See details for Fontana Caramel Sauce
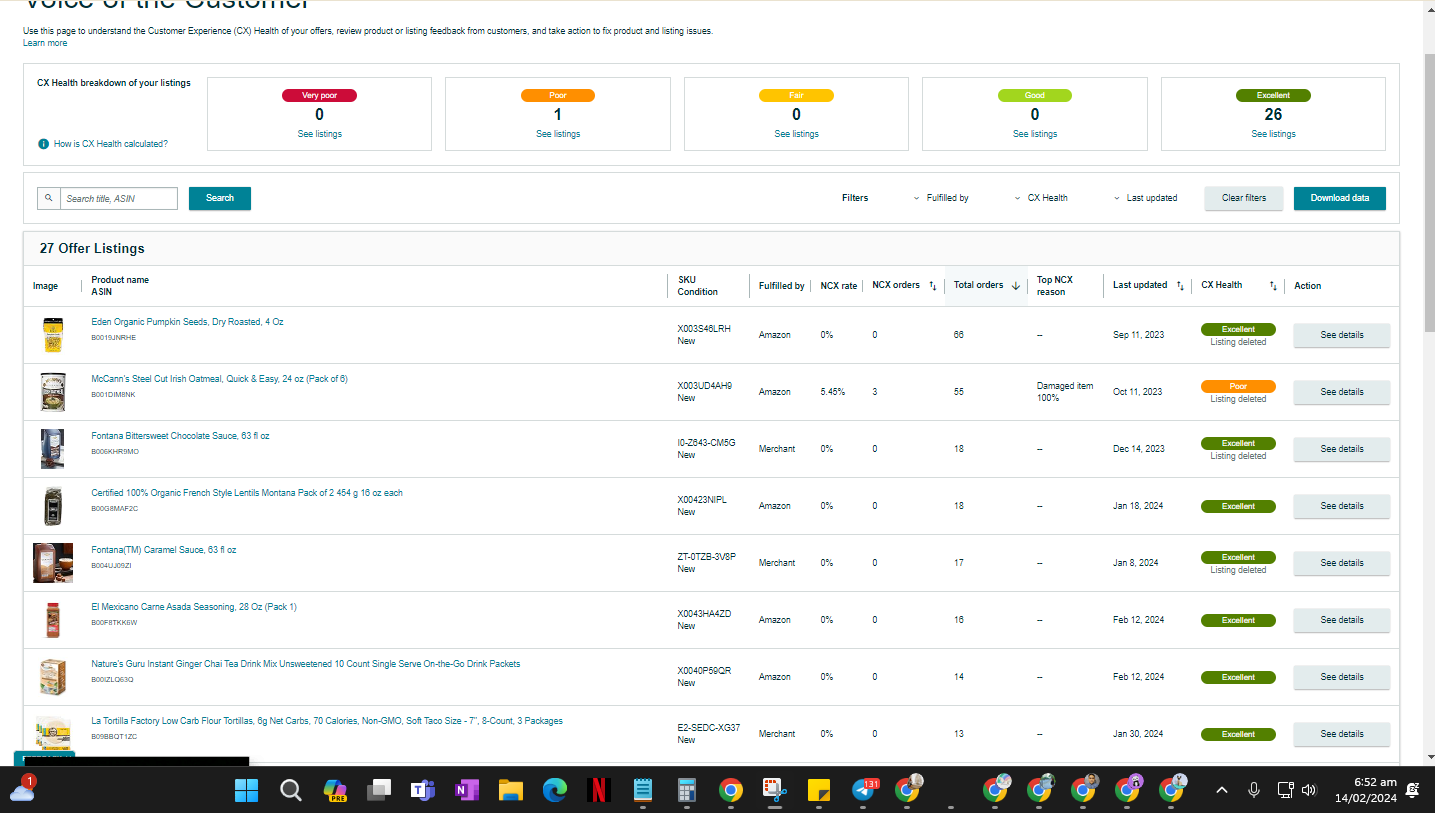Viewport: 1435px width, 813px height. coord(1342,563)
